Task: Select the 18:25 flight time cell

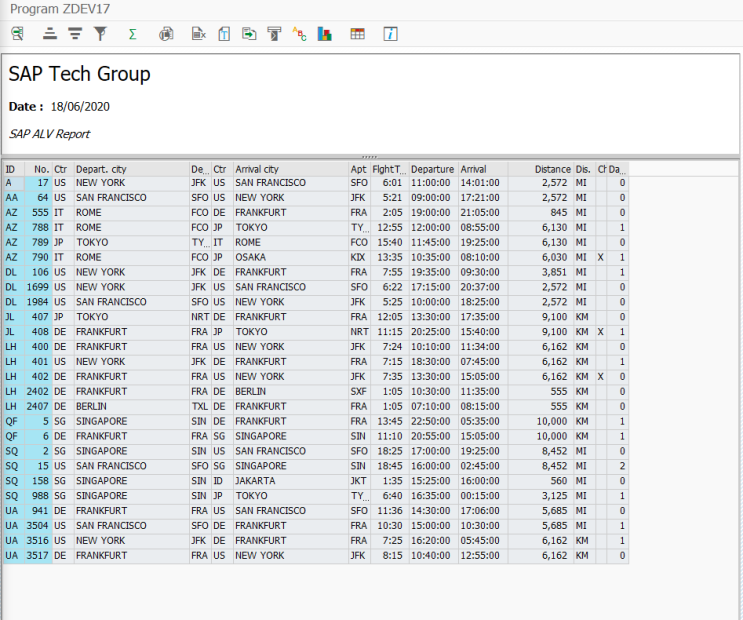Action: [x=389, y=451]
